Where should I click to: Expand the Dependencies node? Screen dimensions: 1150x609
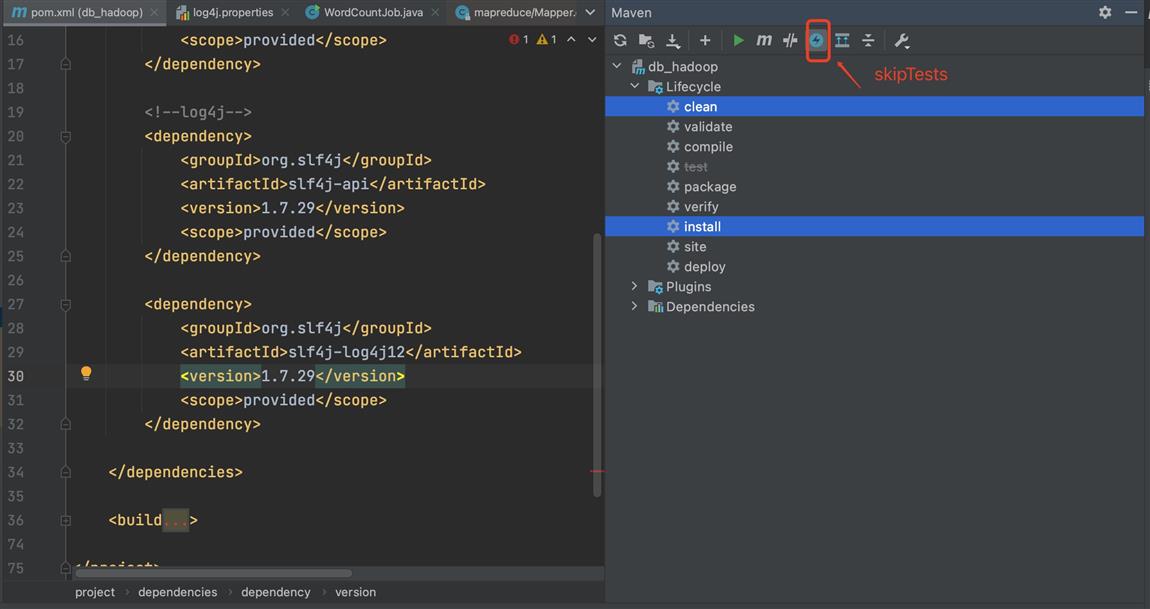(x=635, y=307)
